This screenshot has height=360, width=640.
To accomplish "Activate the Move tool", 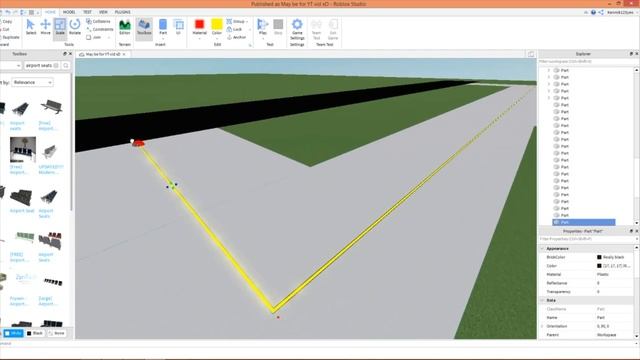I will pos(45,27).
